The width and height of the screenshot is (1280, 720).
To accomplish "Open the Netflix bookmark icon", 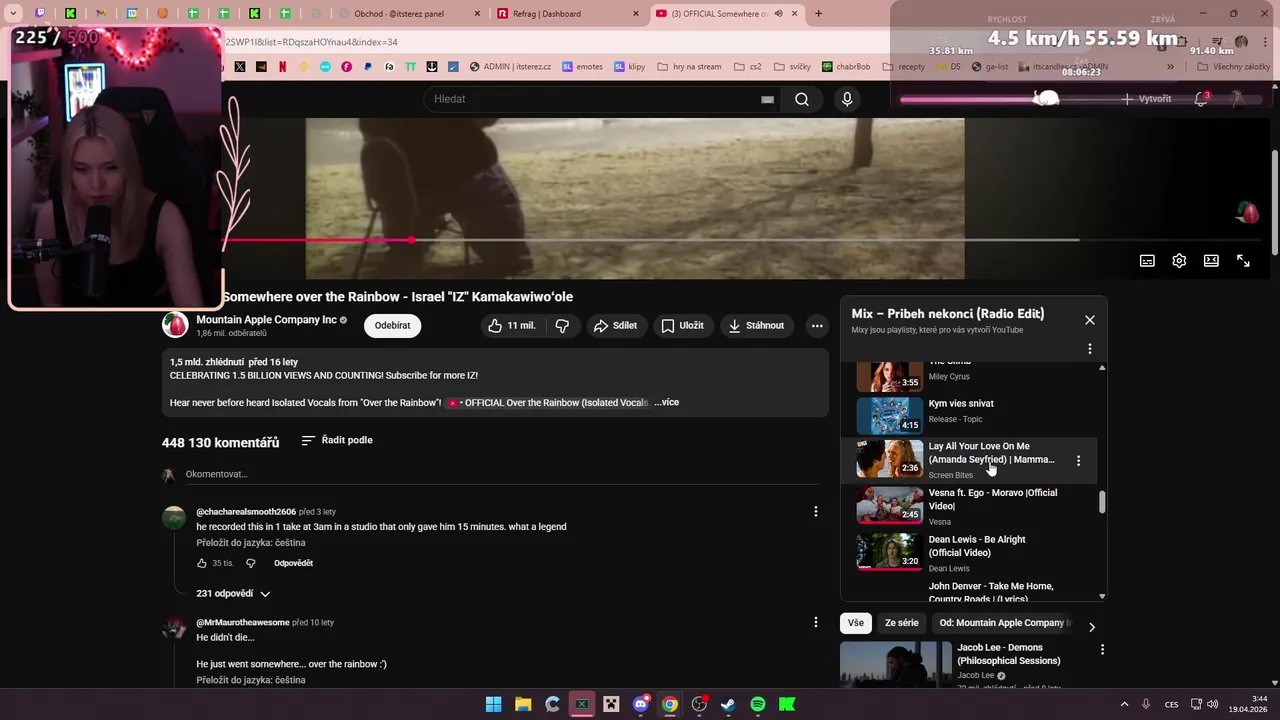I will pyautogui.click(x=282, y=67).
